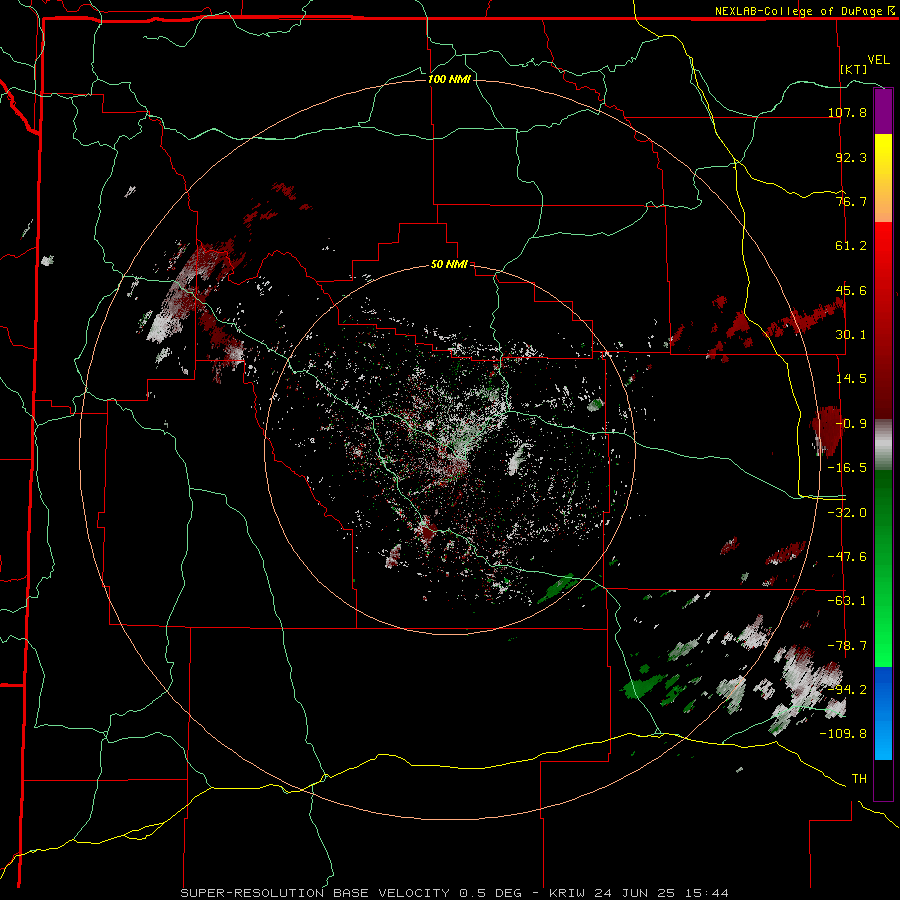Click the TH legend label
The height and width of the screenshot is (900, 900).
click(x=859, y=779)
